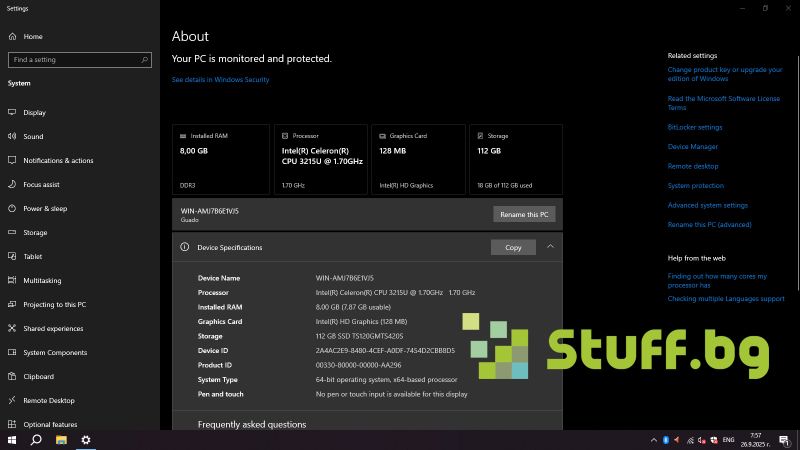
Task: Click the Power & sleep icon
Action: click(x=12, y=209)
